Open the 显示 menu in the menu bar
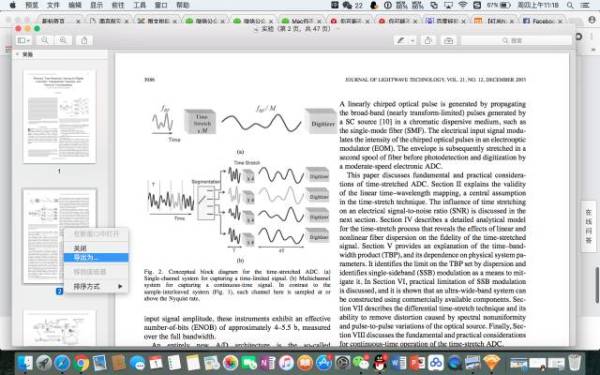This screenshot has height=375, width=600. click(96, 5)
